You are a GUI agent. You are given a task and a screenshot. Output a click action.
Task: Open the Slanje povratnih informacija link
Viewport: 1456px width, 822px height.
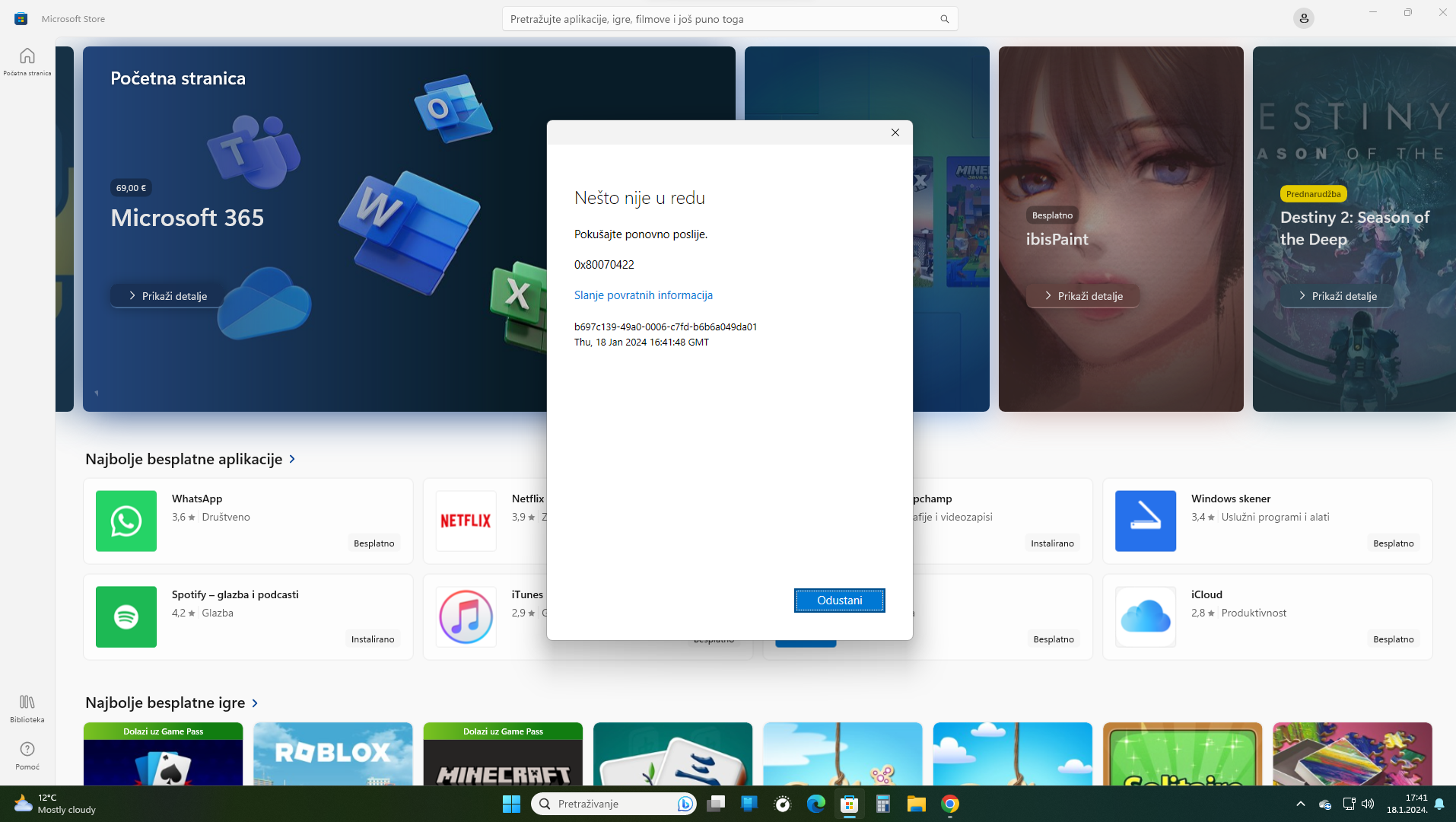[x=643, y=295]
